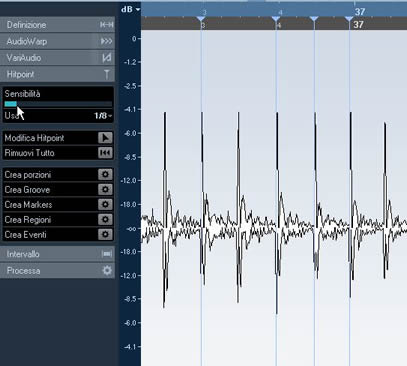This screenshot has height=366, width=407.
Task: Click the Rimuovi Tutto button
Action: pyautogui.click(x=58, y=153)
